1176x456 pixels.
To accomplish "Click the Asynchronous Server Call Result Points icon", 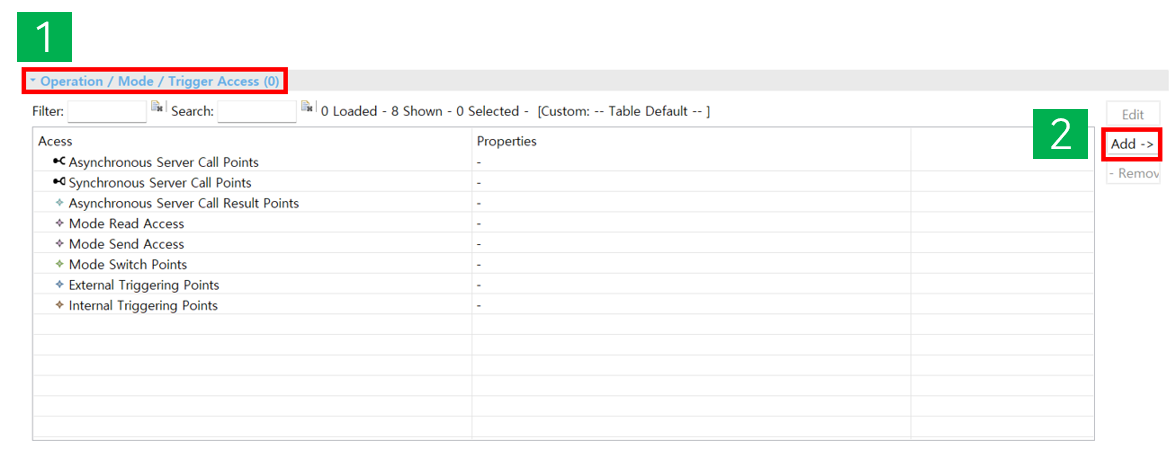I will 60,203.
